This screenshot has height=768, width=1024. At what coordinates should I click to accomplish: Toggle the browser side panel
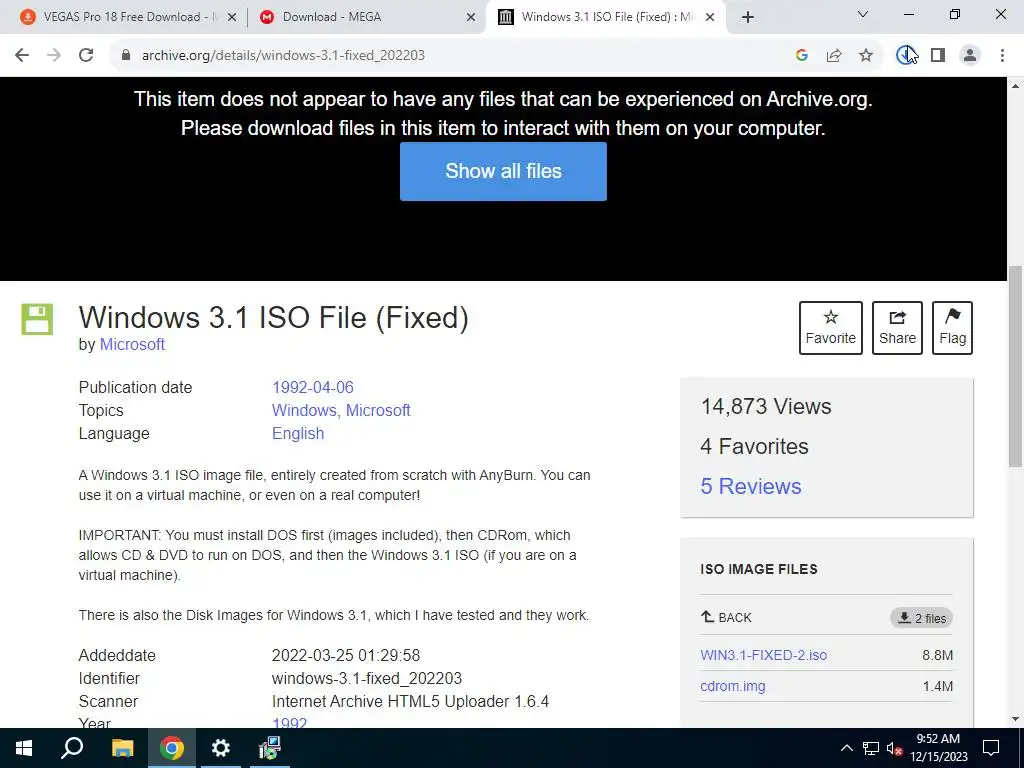point(938,56)
